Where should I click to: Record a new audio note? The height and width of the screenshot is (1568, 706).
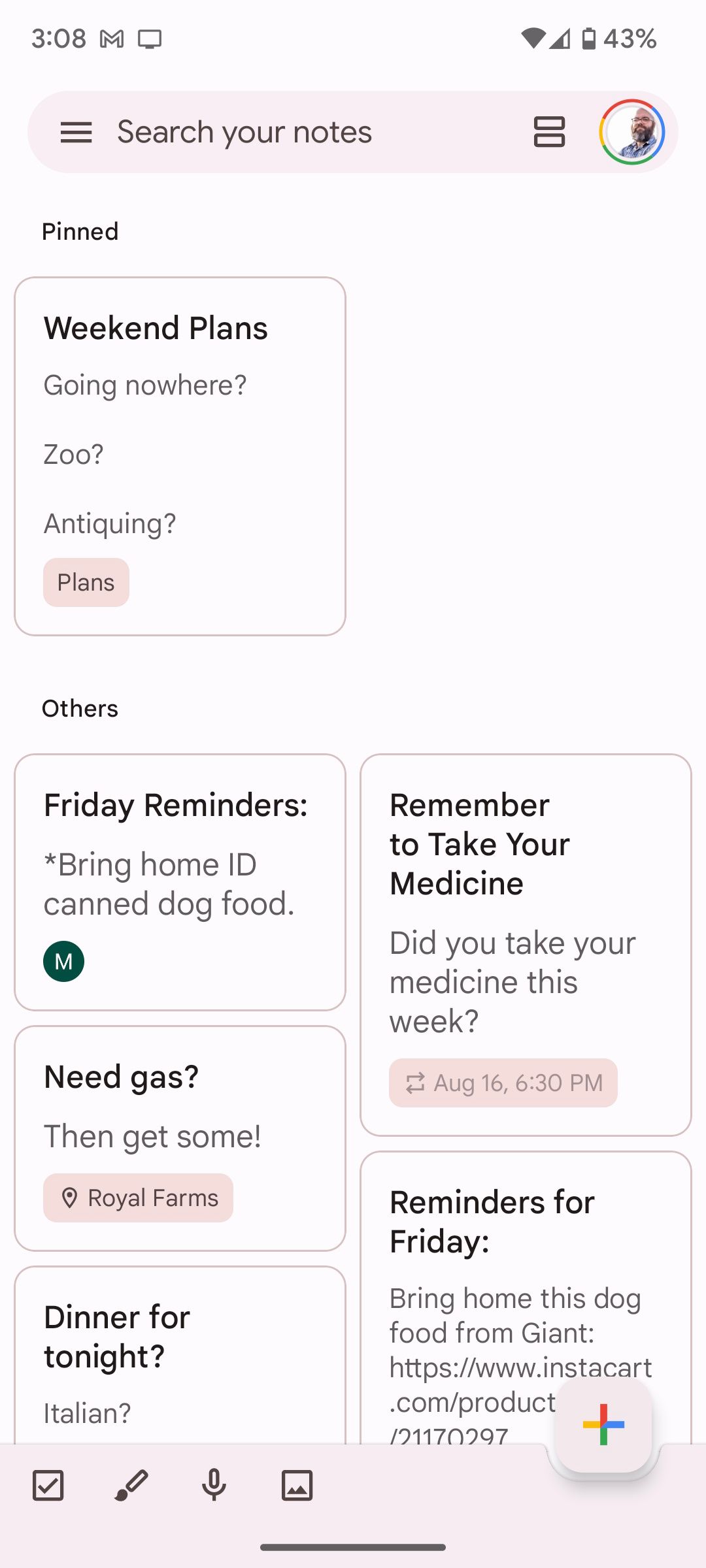click(x=214, y=1484)
